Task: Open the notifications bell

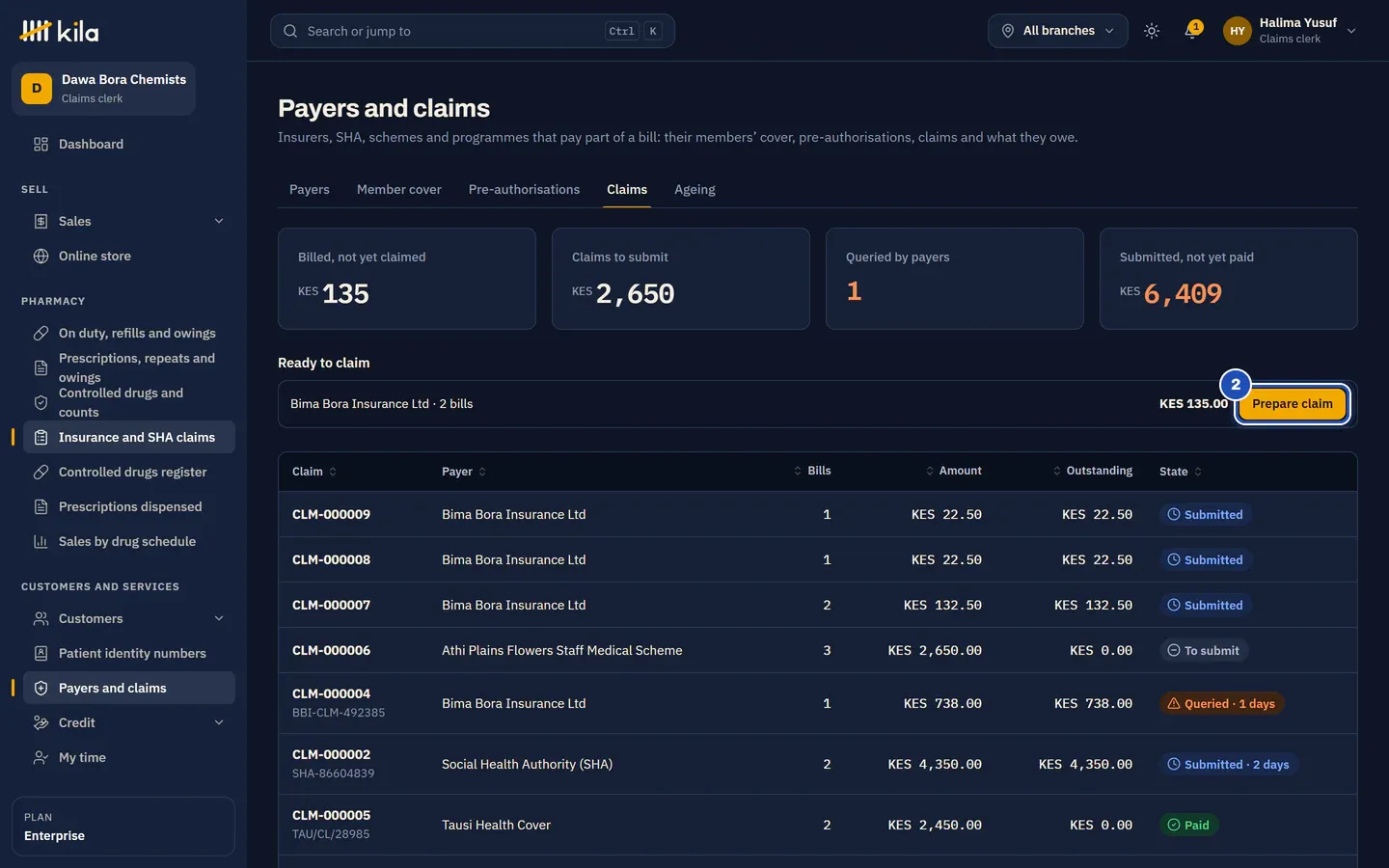Action: click(1193, 31)
